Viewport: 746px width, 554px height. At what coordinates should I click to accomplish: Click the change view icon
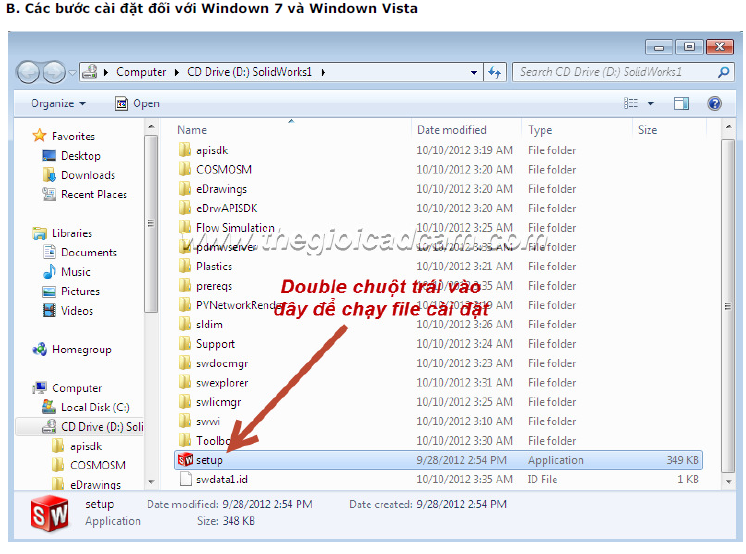[631, 103]
